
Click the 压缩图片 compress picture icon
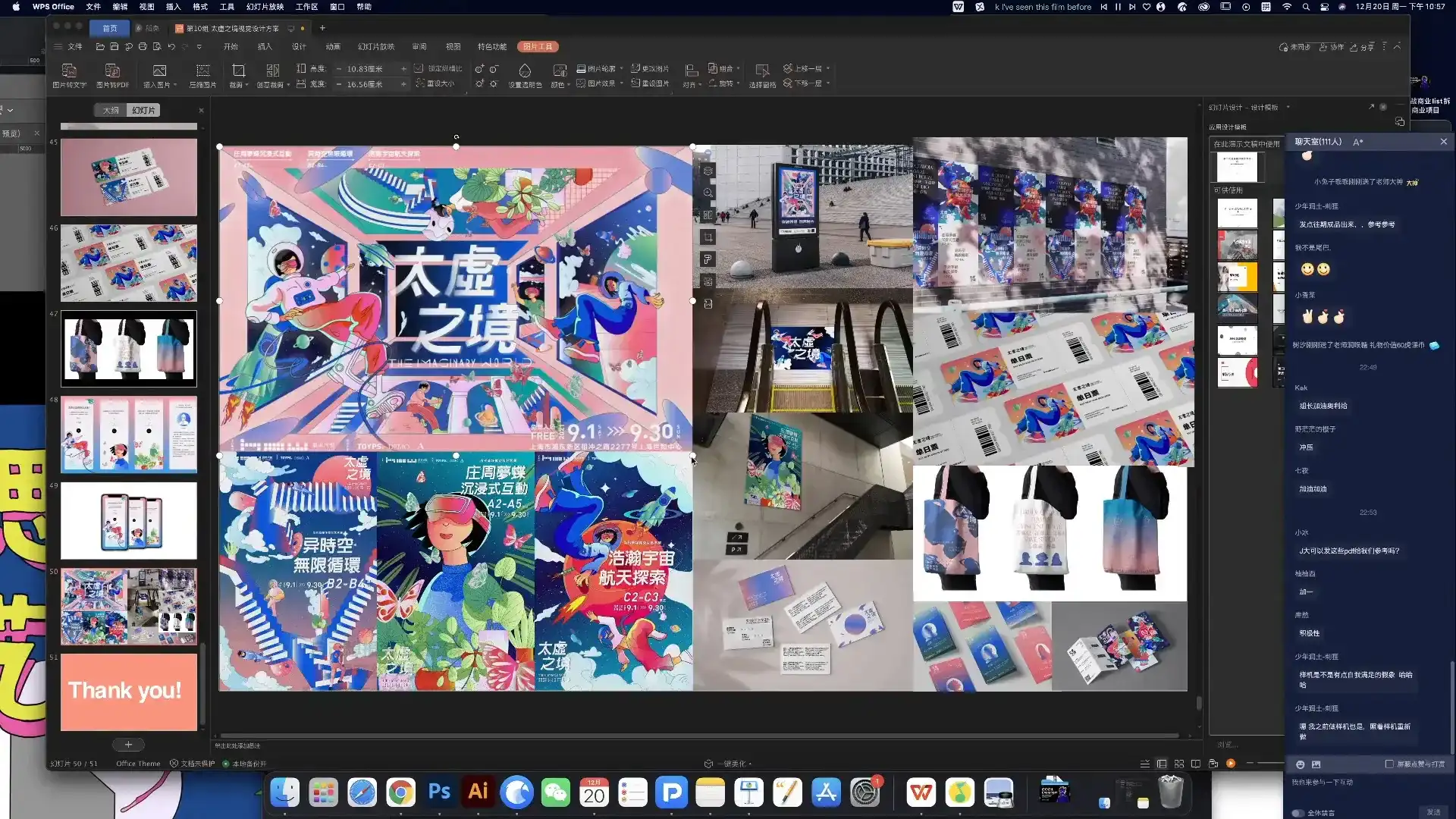tap(202, 76)
